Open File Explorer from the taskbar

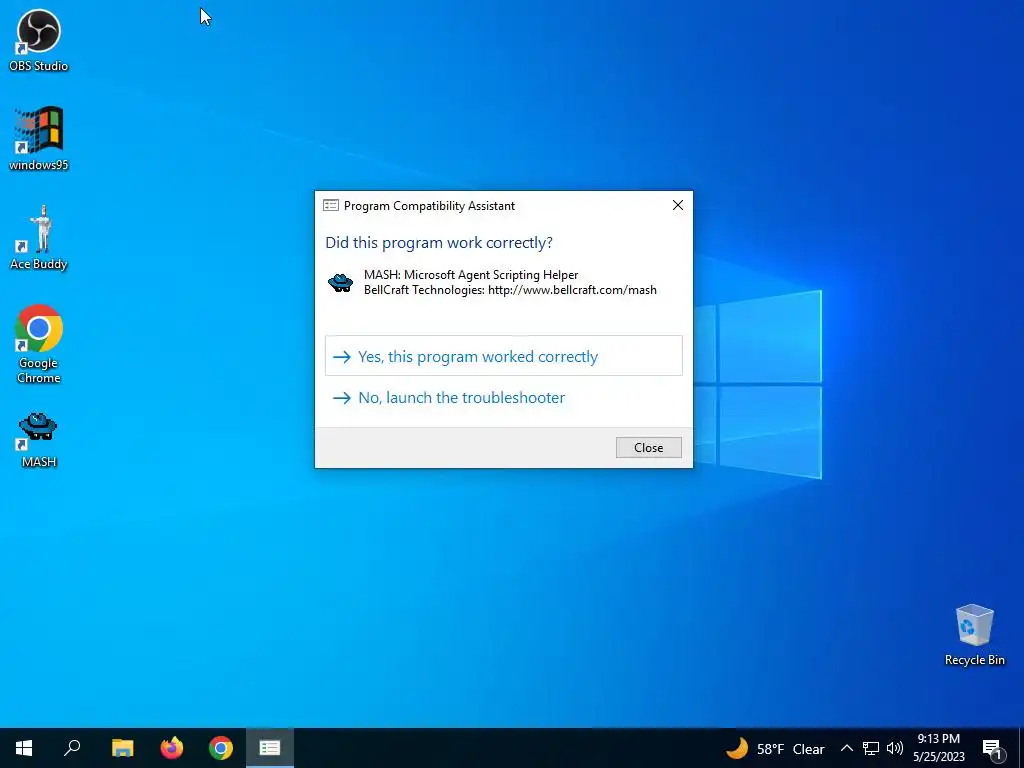click(122, 748)
